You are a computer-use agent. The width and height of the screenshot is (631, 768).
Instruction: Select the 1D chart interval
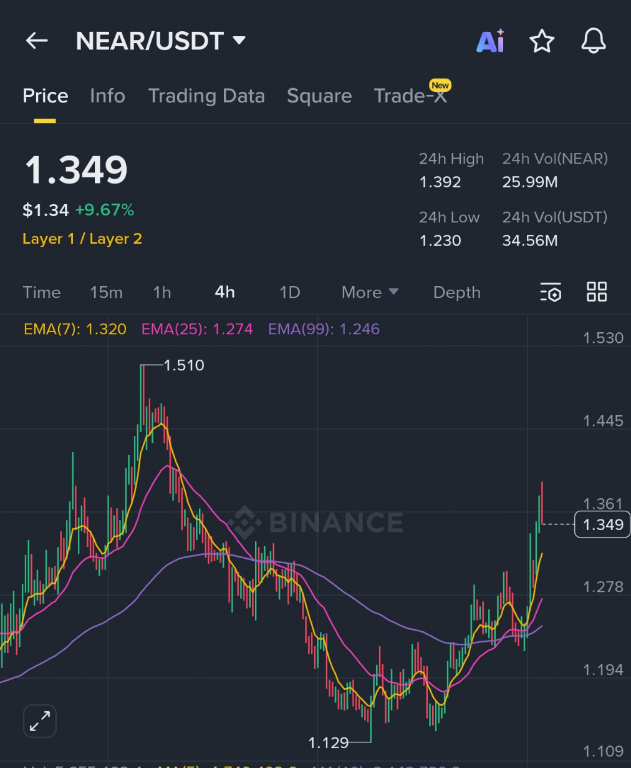[x=290, y=292]
